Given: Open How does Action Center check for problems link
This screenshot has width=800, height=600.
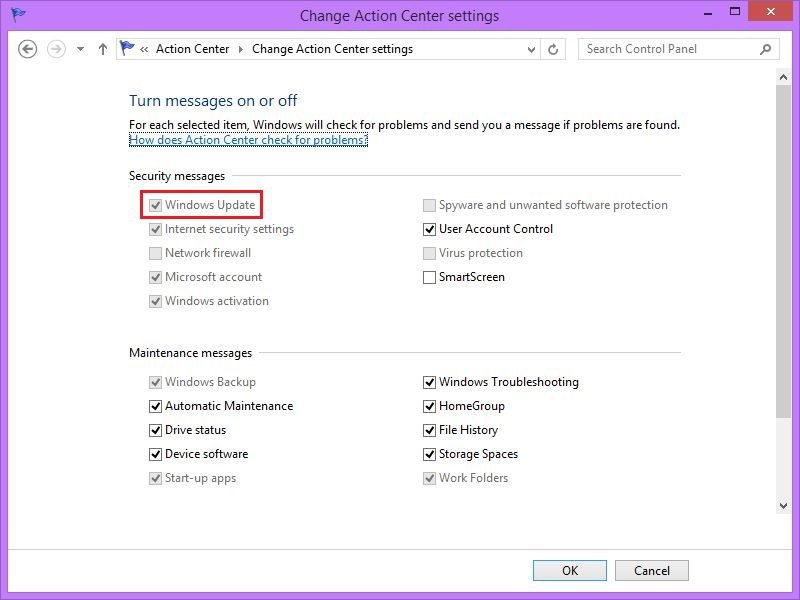Looking at the screenshot, I should pos(248,140).
